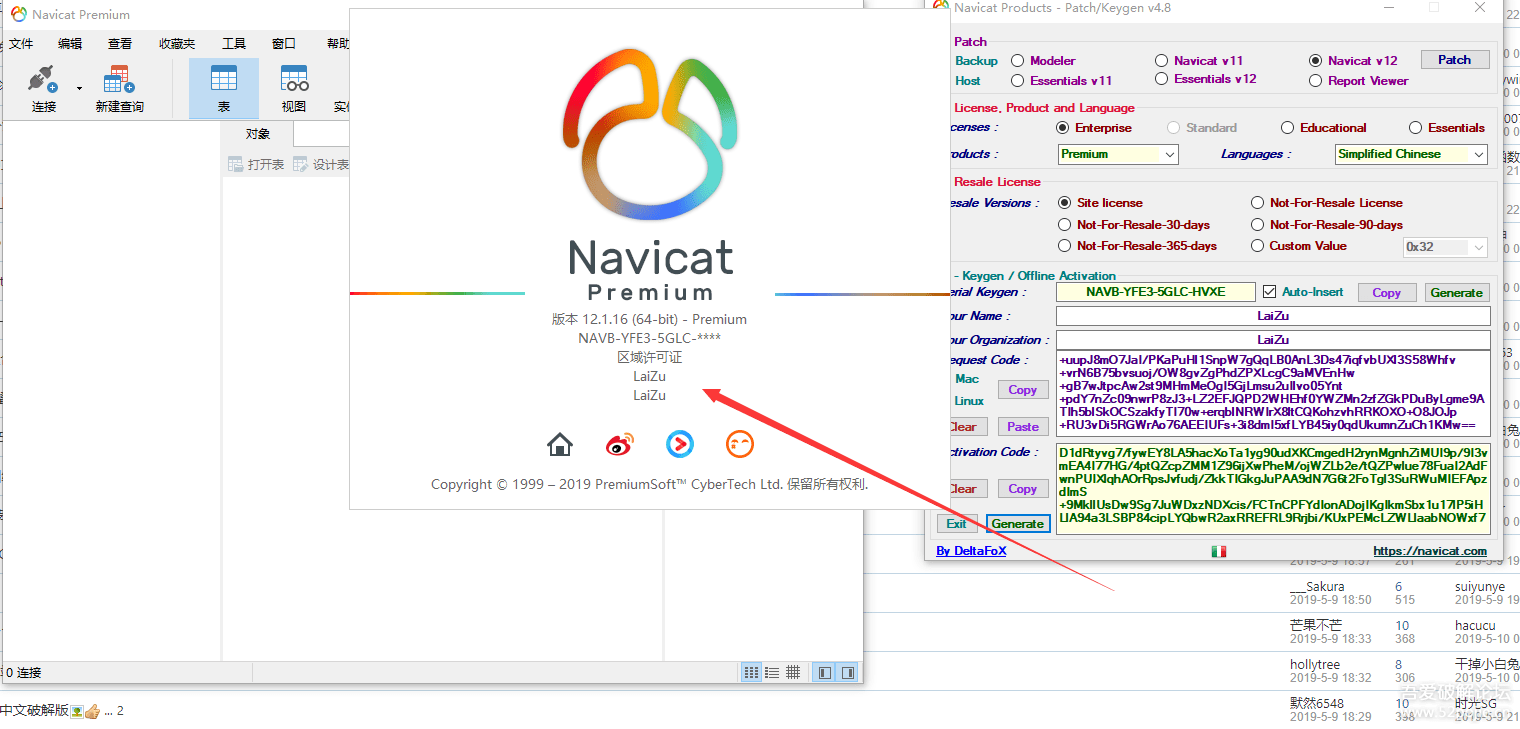Select the Essentials v12 radio button
This screenshot has width=1520, height=729.
(1162, 79)
